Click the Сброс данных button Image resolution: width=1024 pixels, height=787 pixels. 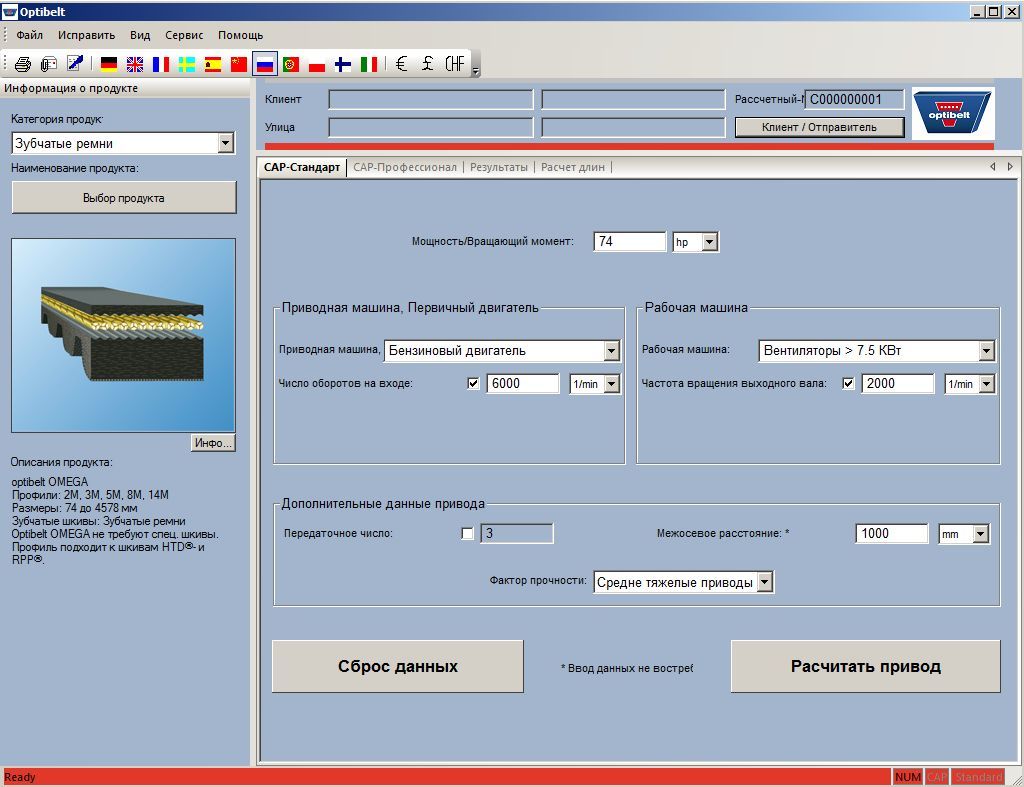click(x=397, y=666)
